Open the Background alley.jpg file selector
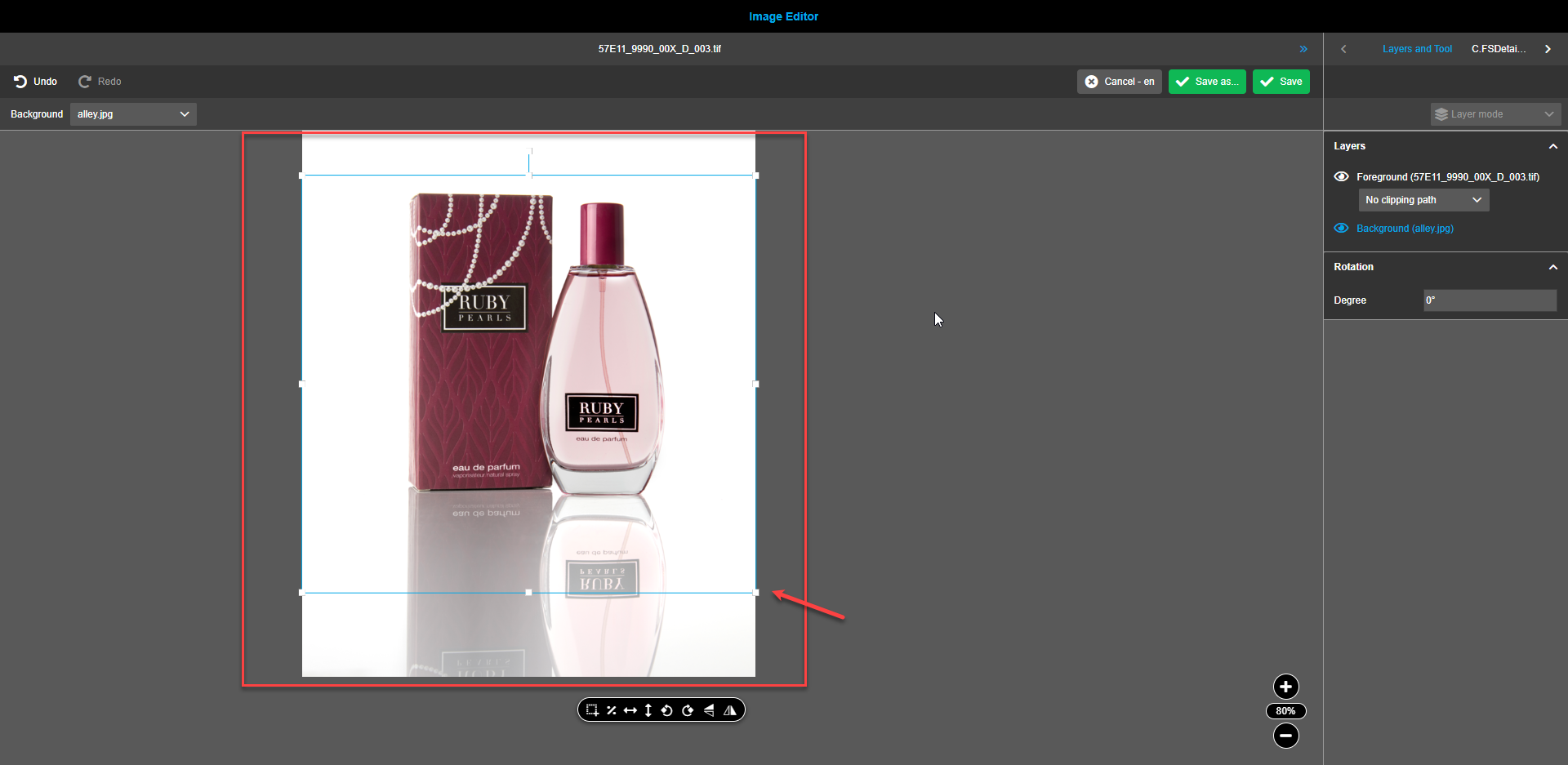This screenshot has height=765, width=1568. [x=132, y=113]
